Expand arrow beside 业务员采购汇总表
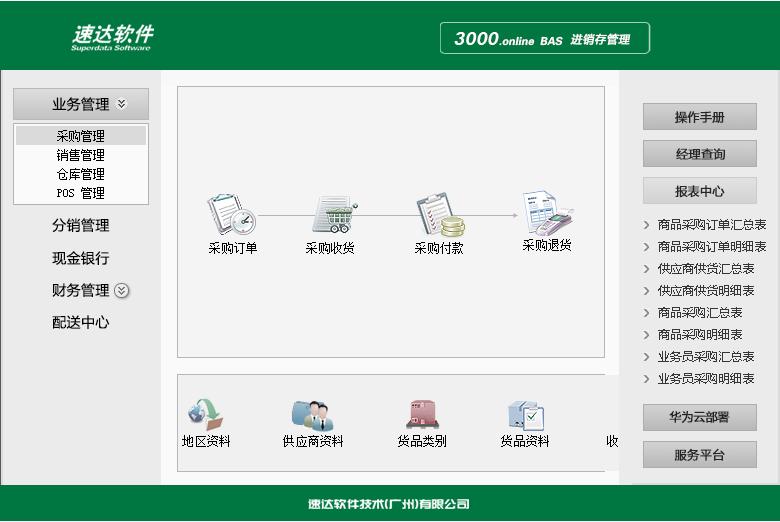The image size is (780, 522). click(646, 357)
